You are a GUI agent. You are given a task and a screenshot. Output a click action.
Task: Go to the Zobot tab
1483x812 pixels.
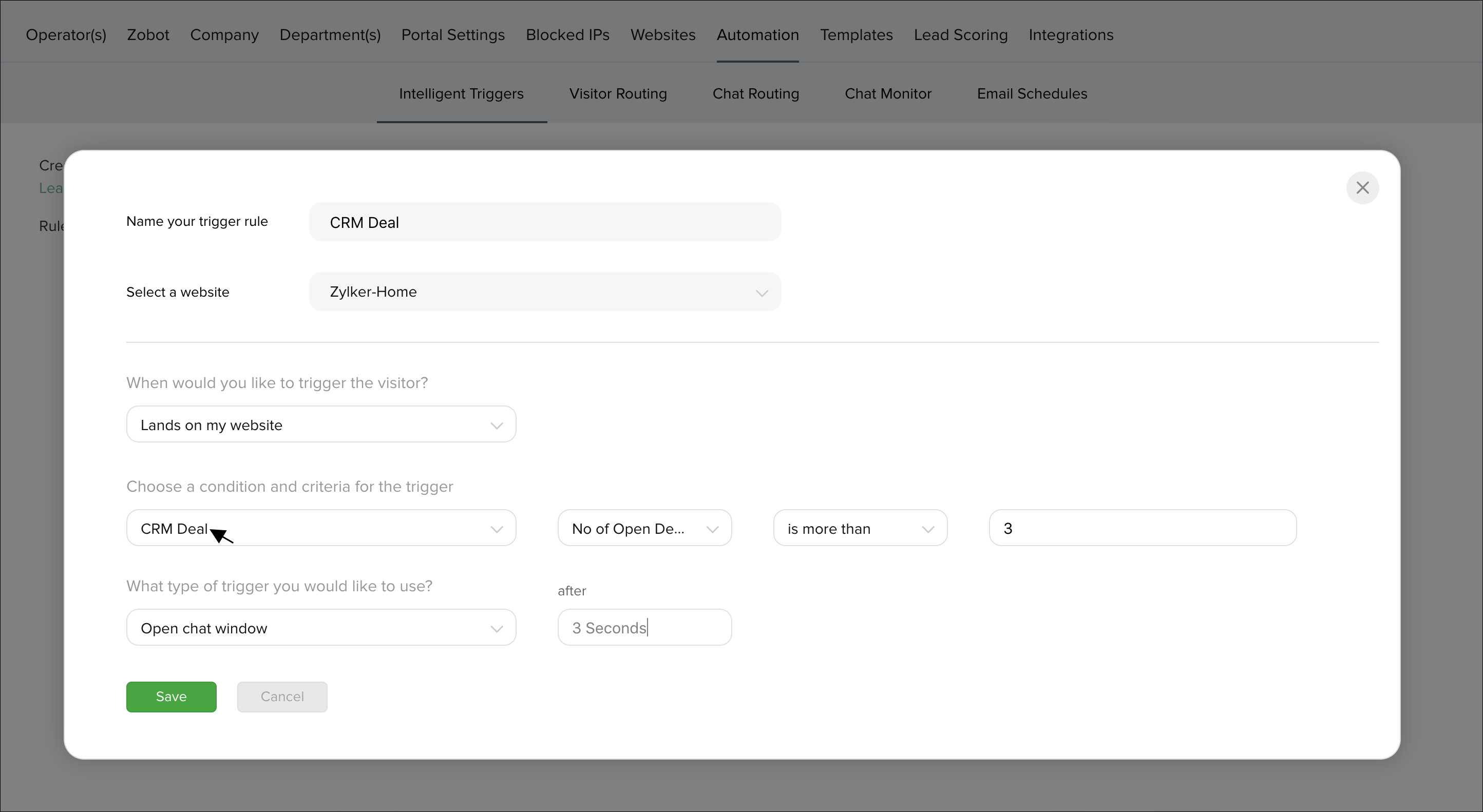[148, 35]
